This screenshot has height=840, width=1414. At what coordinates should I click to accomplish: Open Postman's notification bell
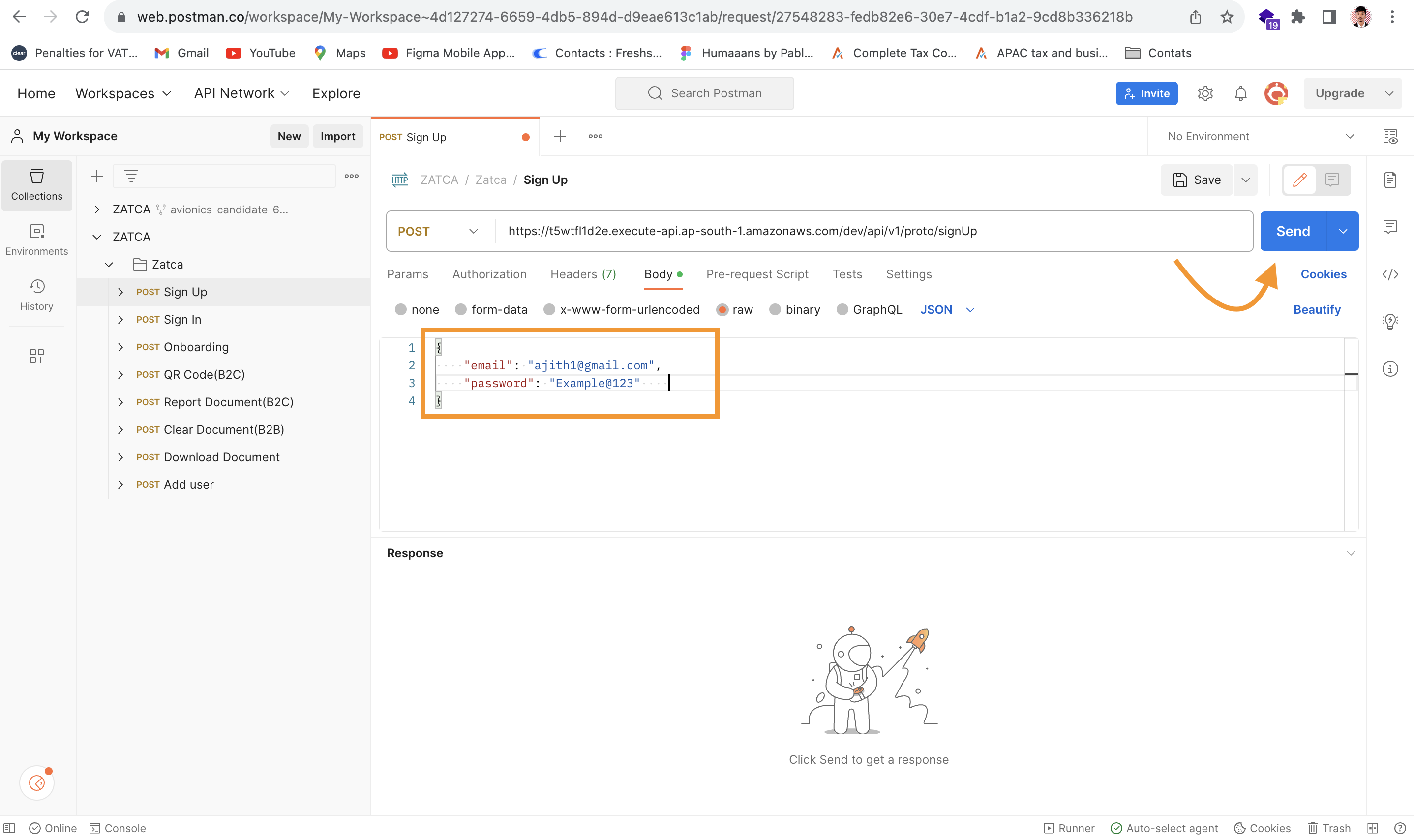(x=1240, y=93)
